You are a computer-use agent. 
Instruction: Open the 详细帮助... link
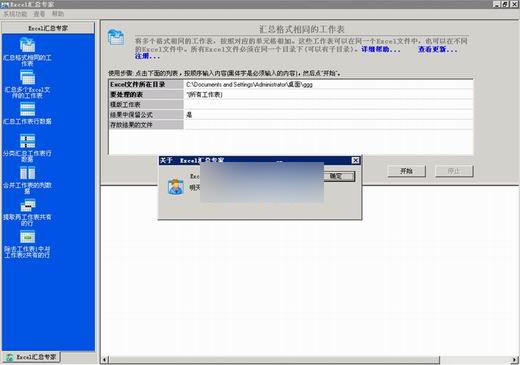[x=381, y=49]
